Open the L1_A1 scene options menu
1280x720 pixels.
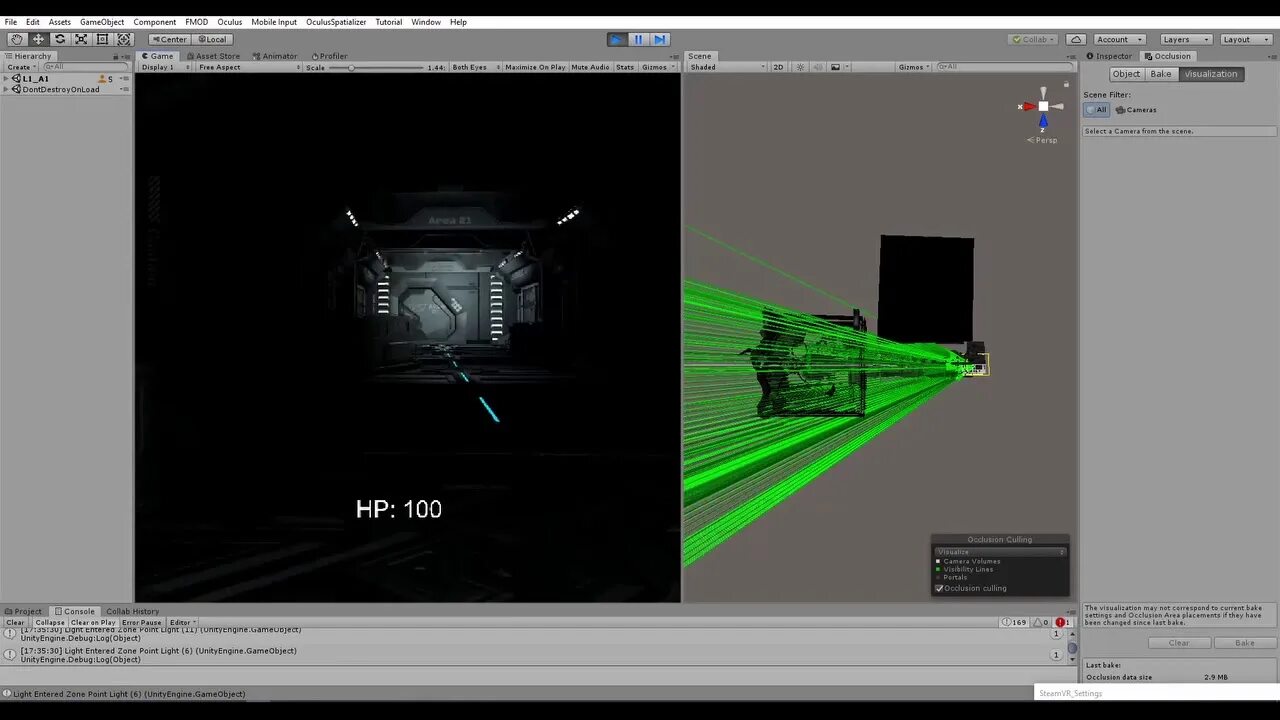[x=125, y=78]
